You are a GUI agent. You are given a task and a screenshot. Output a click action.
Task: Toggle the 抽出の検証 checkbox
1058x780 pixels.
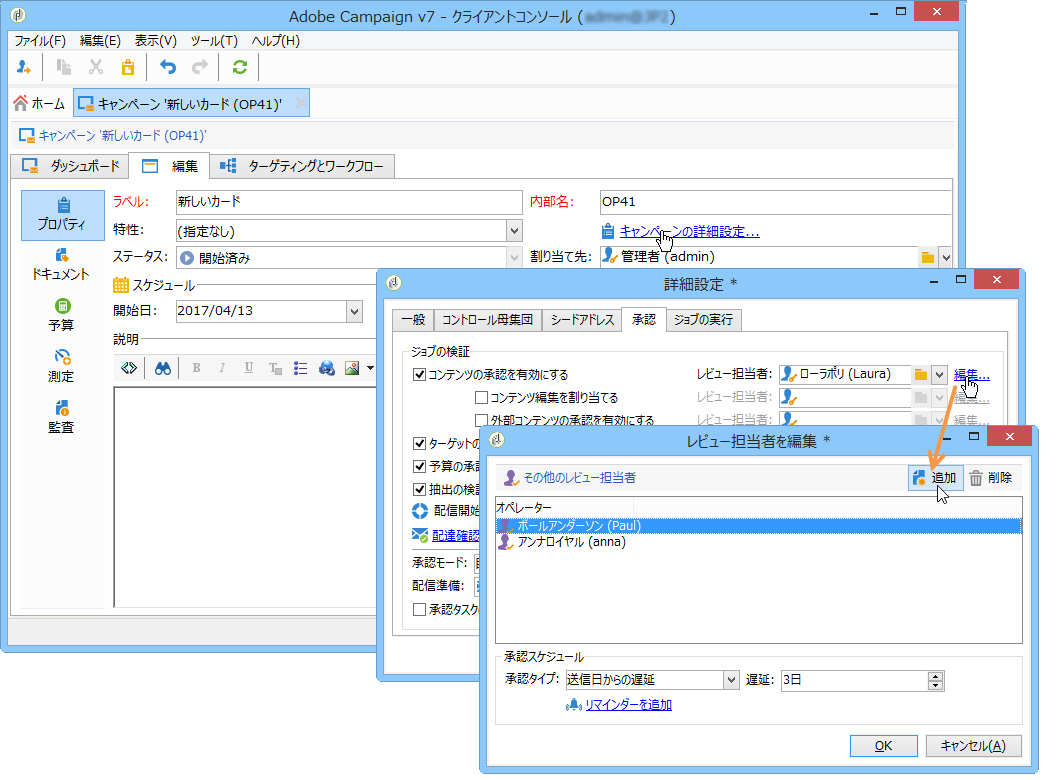coord(420,489)
